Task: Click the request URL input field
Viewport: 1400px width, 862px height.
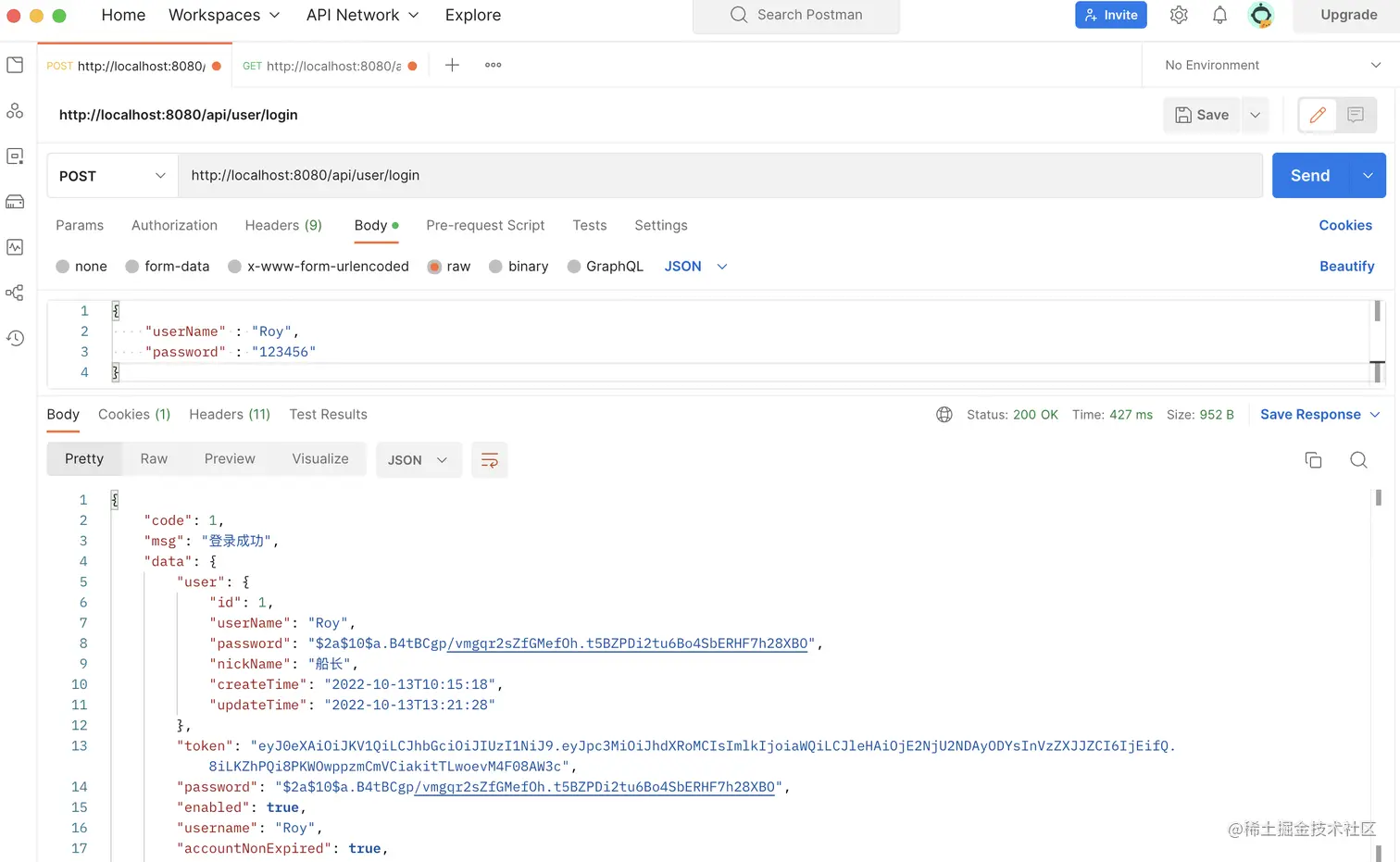Action: coord(720,176)
